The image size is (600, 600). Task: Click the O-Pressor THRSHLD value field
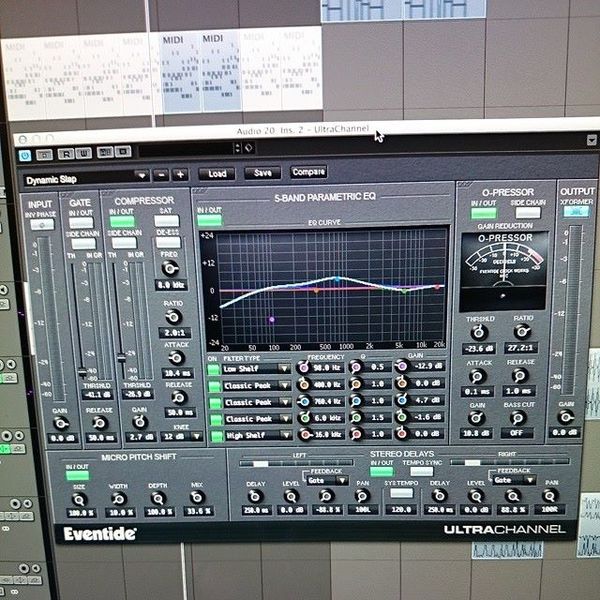(479, 349)
